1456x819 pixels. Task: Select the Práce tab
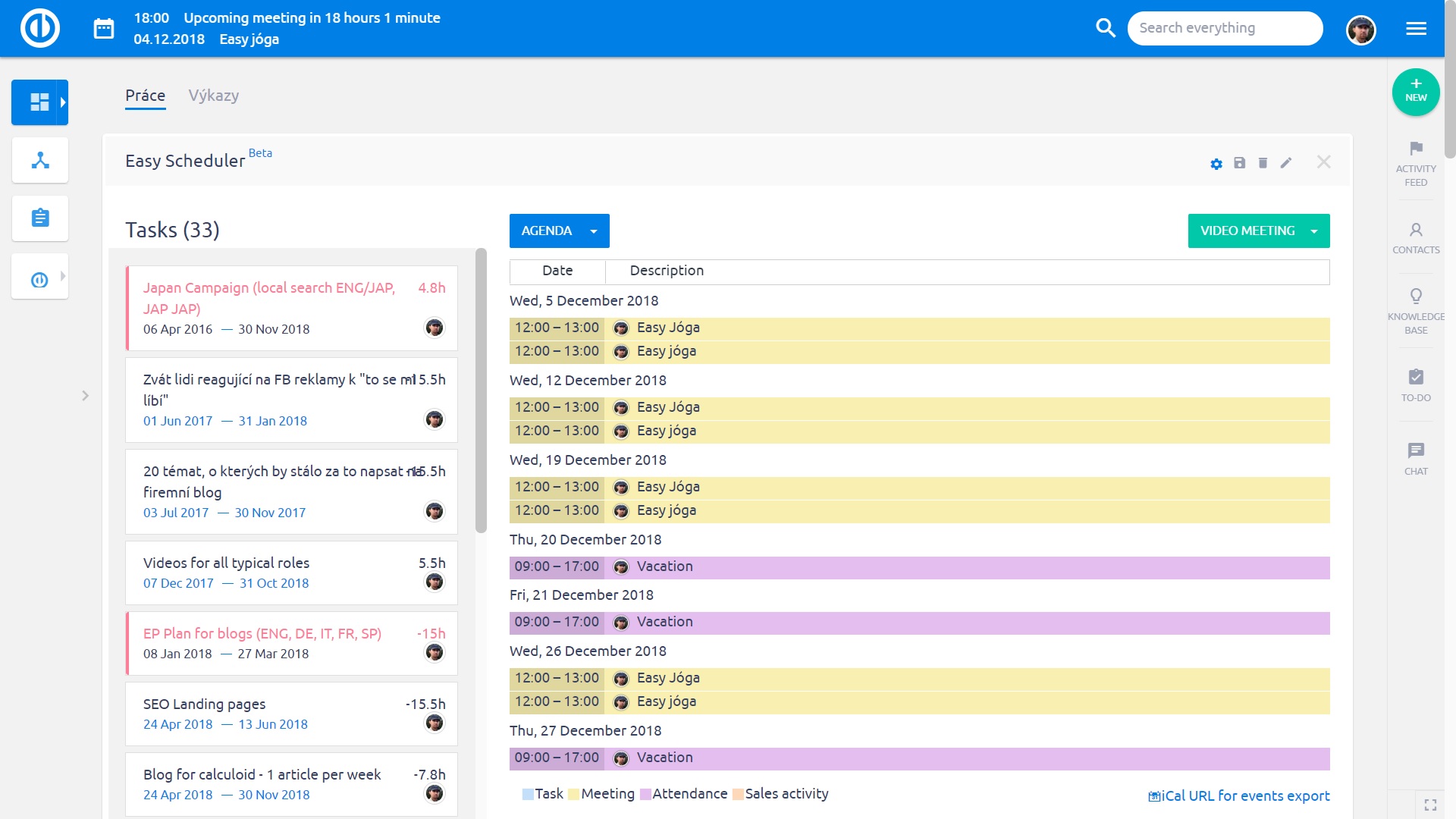pyautogui.click(x=145, y=96)
